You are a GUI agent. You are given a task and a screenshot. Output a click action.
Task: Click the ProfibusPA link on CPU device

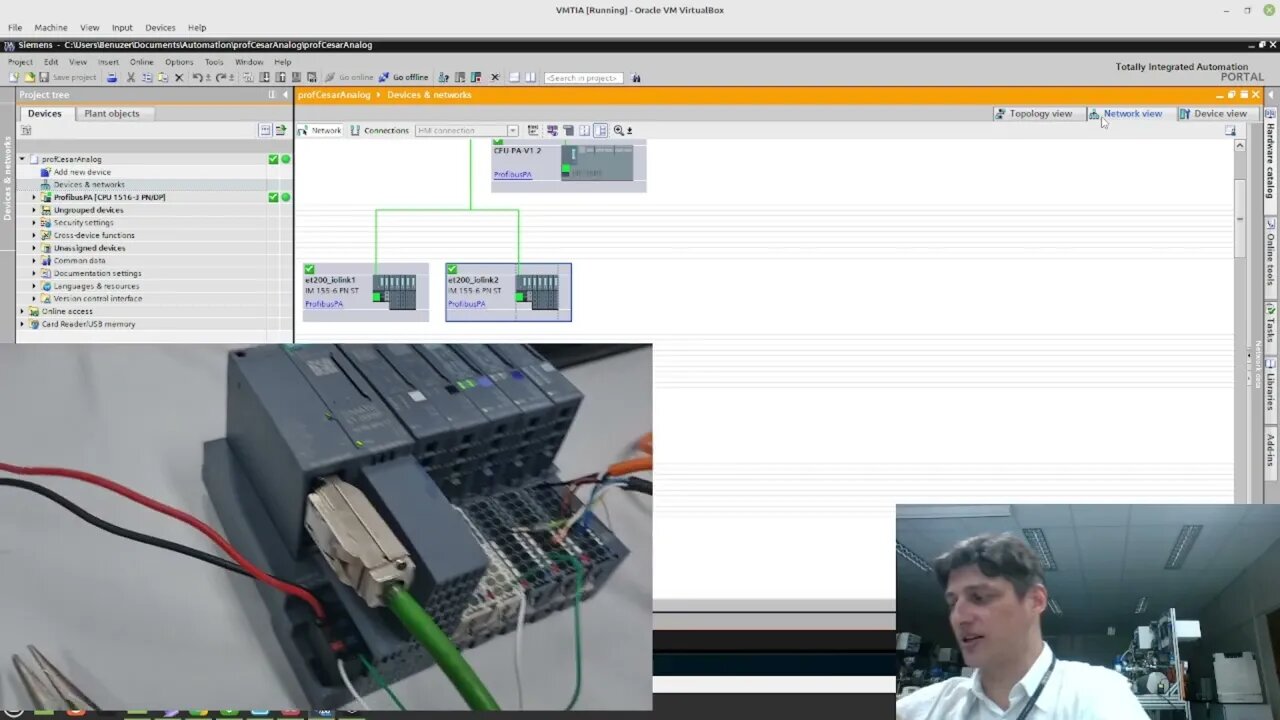pyautogui.click(x=512, y=175)
